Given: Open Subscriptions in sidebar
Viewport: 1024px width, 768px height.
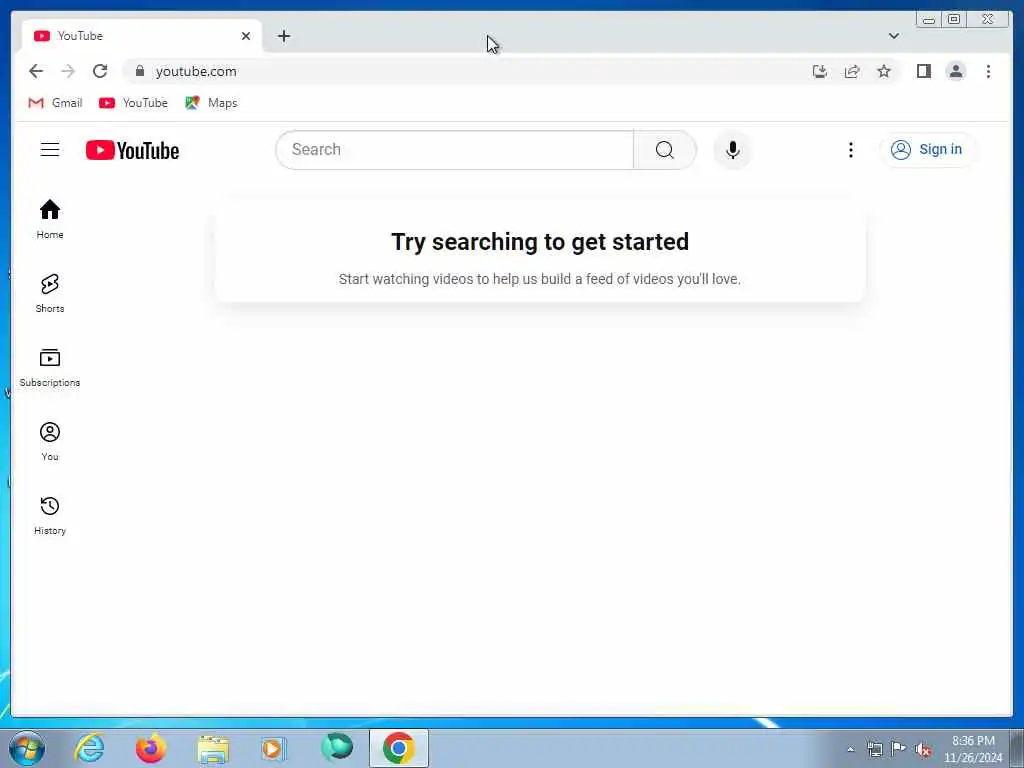Looking at the screenshot, I should tap(50, 368).
